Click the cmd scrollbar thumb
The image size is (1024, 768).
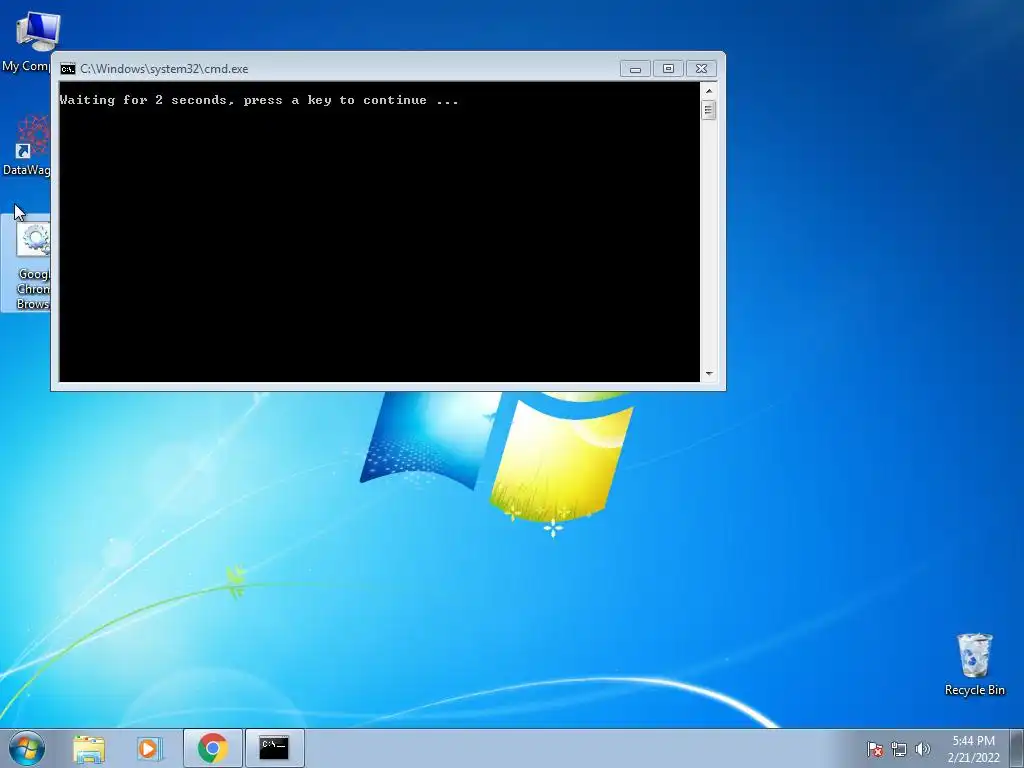(709, 110)
